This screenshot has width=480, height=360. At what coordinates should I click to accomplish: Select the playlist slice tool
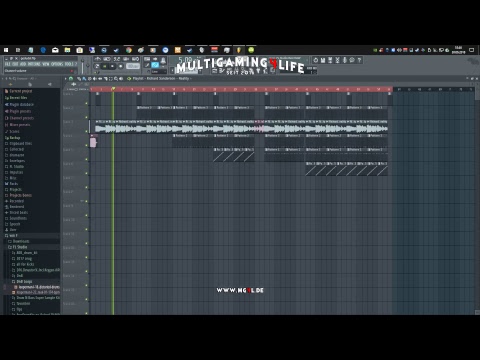click(x=105, y=79)
